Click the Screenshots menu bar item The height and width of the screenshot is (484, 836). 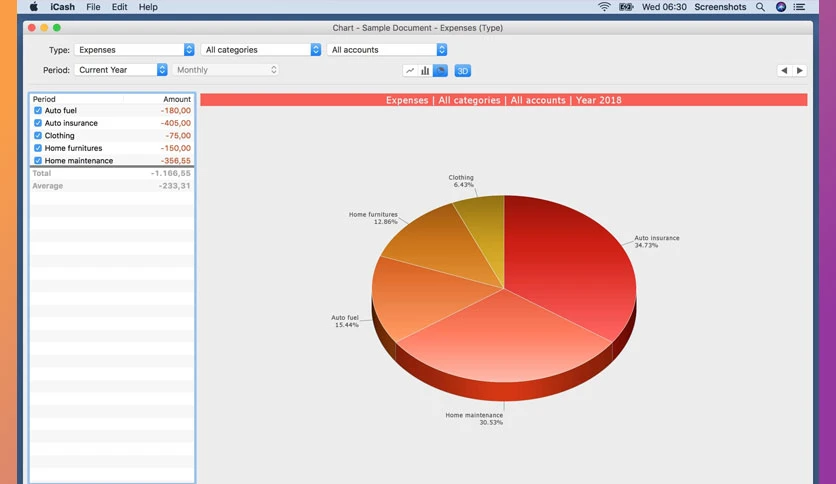pyautogui.click(x=720, y=7)
